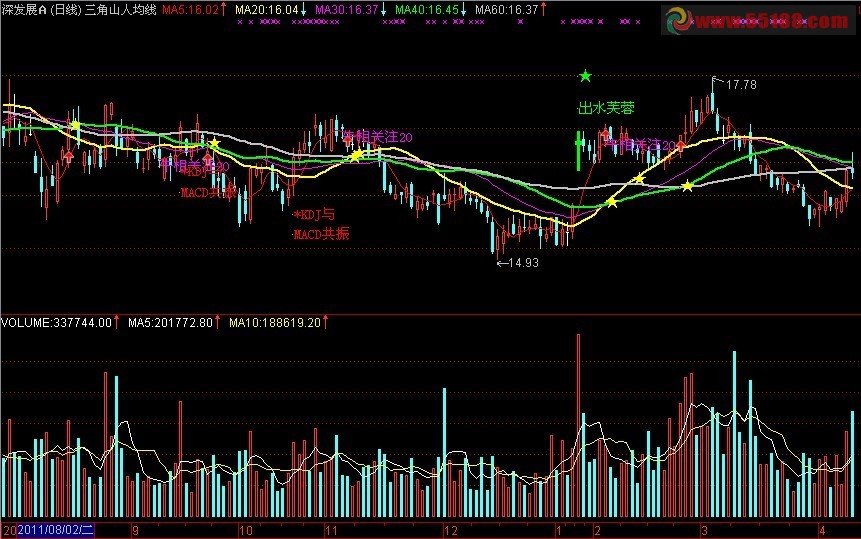Click the highlighted date 2011/08/02/二
Image resolution: width=861 pixels, height=539 pixels.
(55, 530)
